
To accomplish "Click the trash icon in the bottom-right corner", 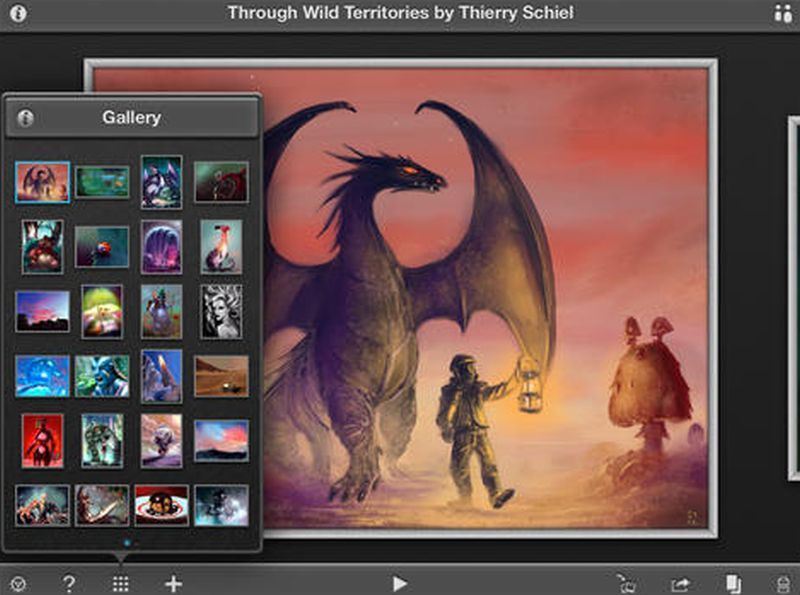I will coord(785,584).
